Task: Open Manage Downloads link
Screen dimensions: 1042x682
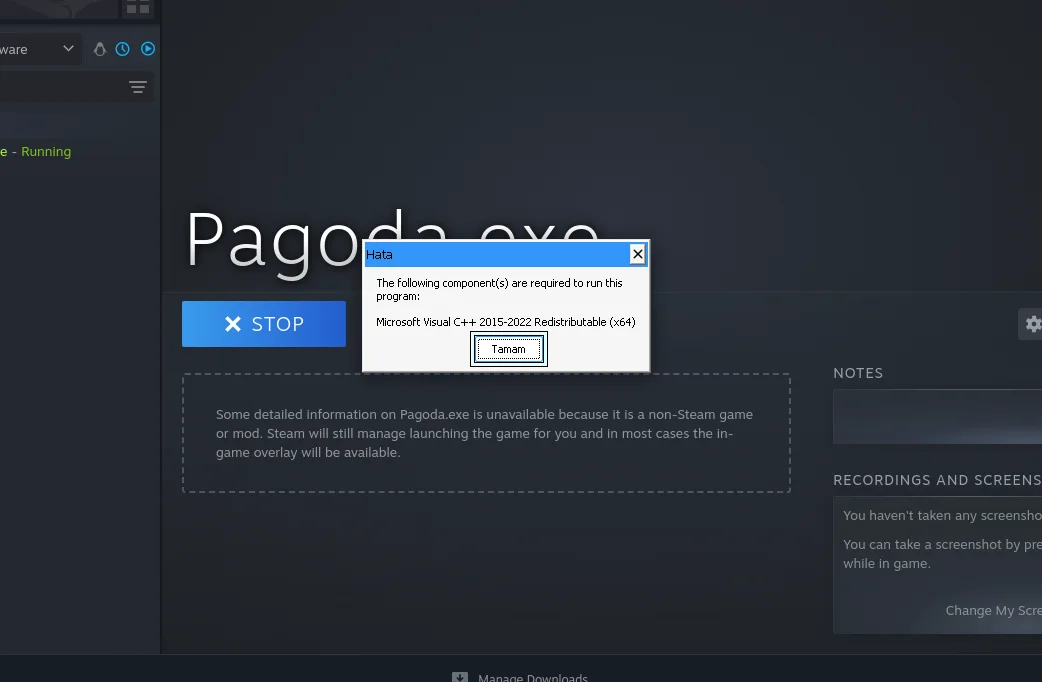Action: coord(533,677)
